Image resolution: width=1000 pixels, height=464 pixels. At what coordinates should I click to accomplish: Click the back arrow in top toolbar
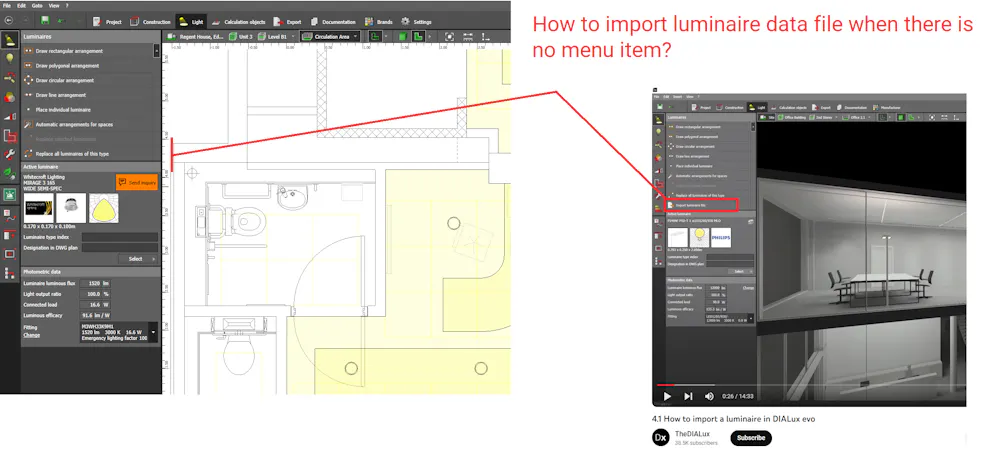coord(8,21)
